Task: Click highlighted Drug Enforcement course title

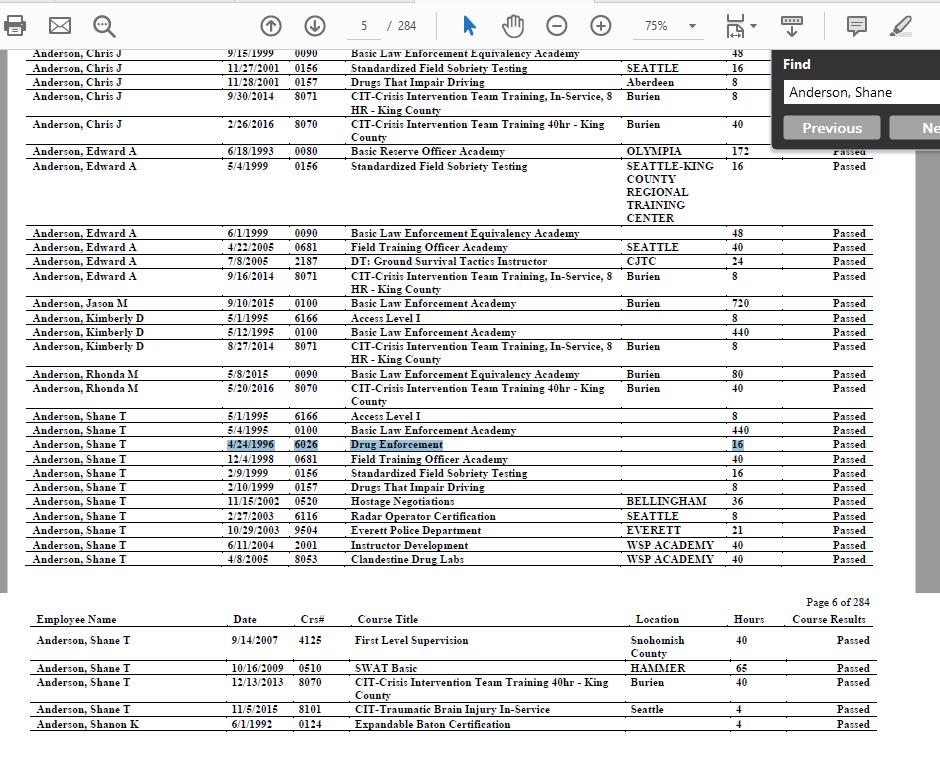Action: click(x=397, y=445)
